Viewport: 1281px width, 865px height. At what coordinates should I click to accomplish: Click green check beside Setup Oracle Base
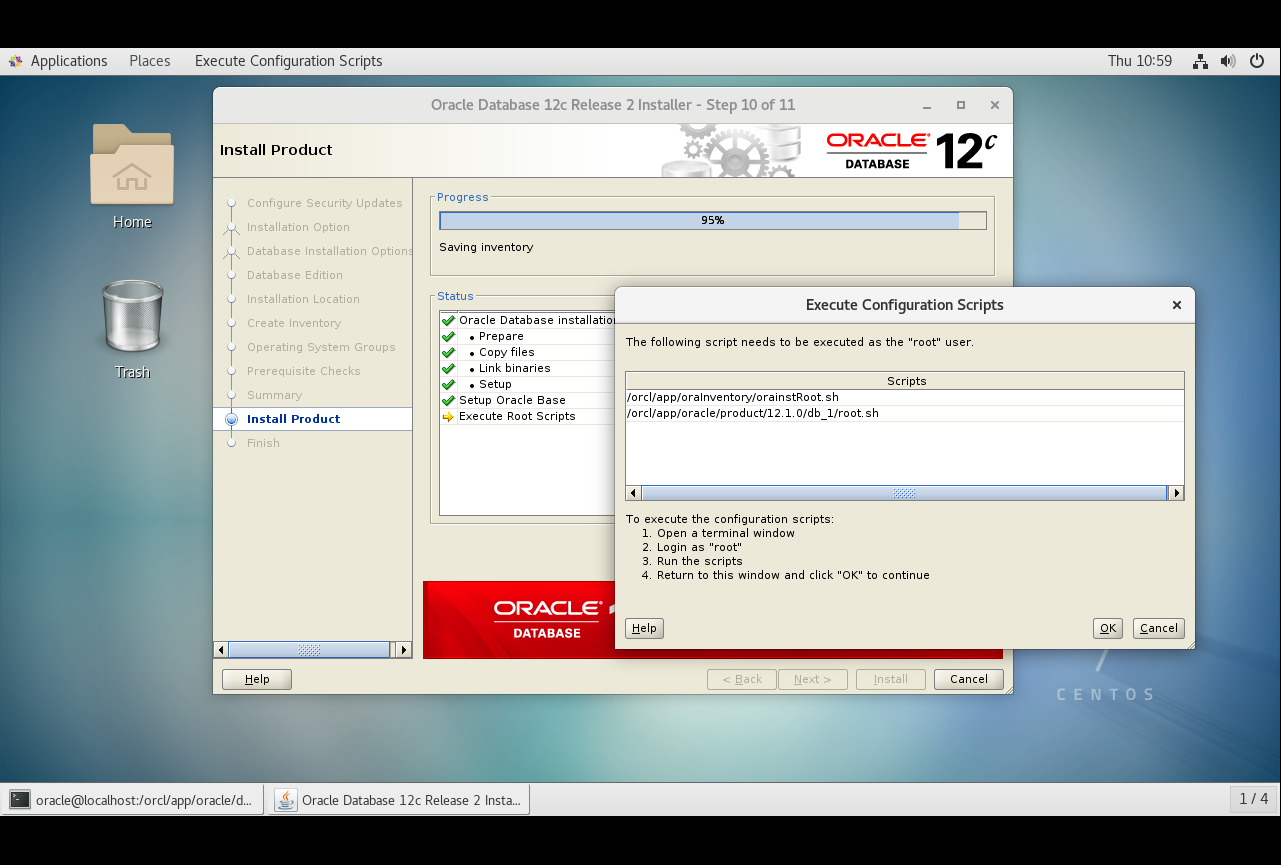click(448, 400)
